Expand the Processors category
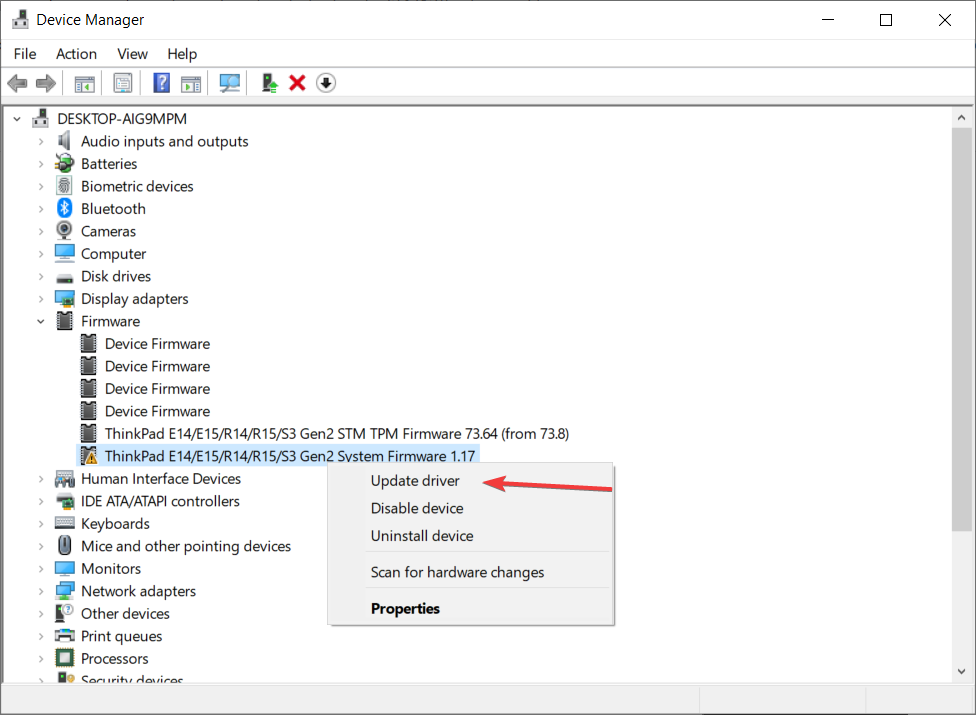The image size is (976, 715). (x=41, y=658)
